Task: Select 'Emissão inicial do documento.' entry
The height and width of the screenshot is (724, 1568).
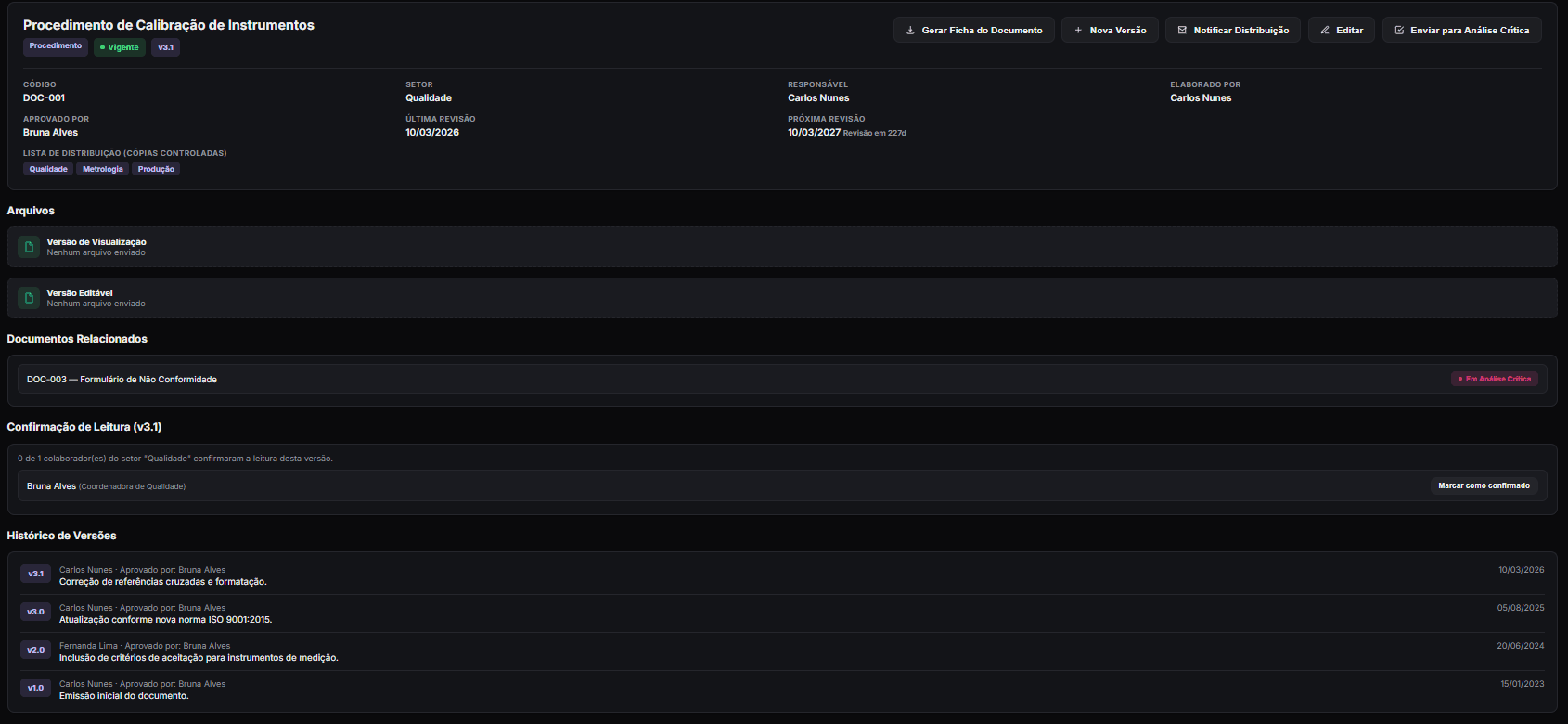Action: (x=124, y=696)
